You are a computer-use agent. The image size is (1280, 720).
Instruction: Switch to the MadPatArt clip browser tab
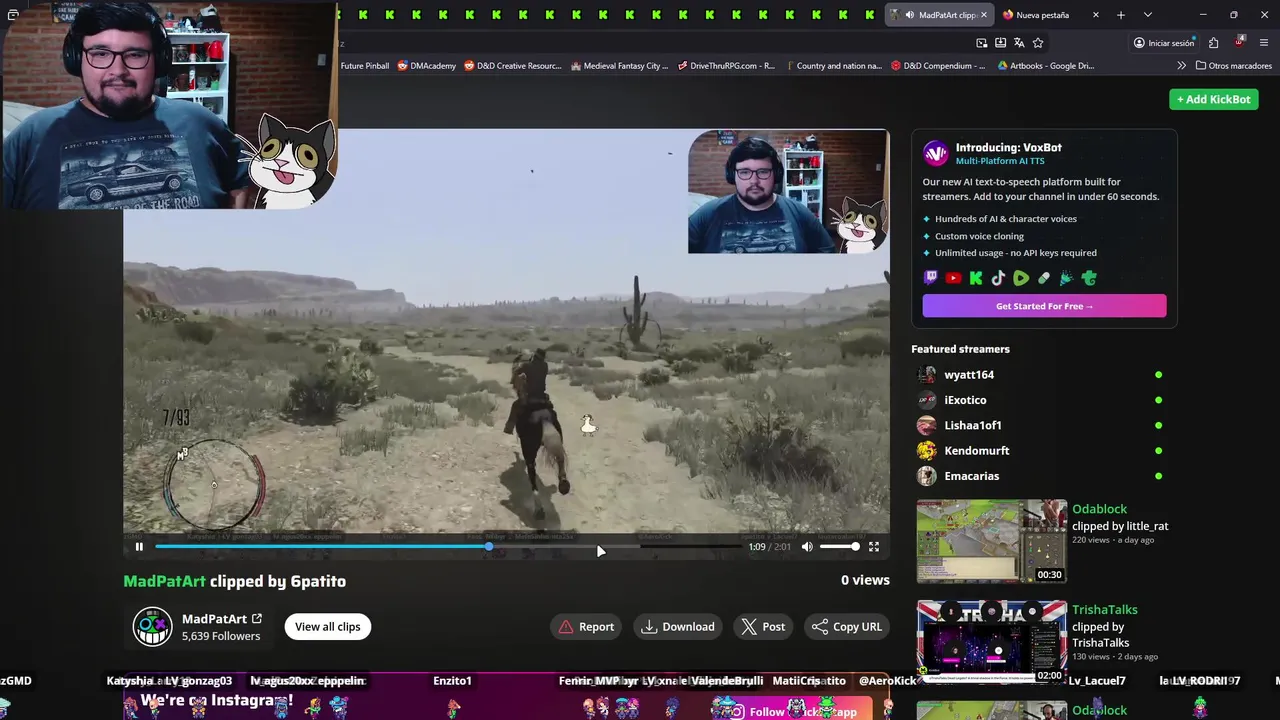point(940,15)
